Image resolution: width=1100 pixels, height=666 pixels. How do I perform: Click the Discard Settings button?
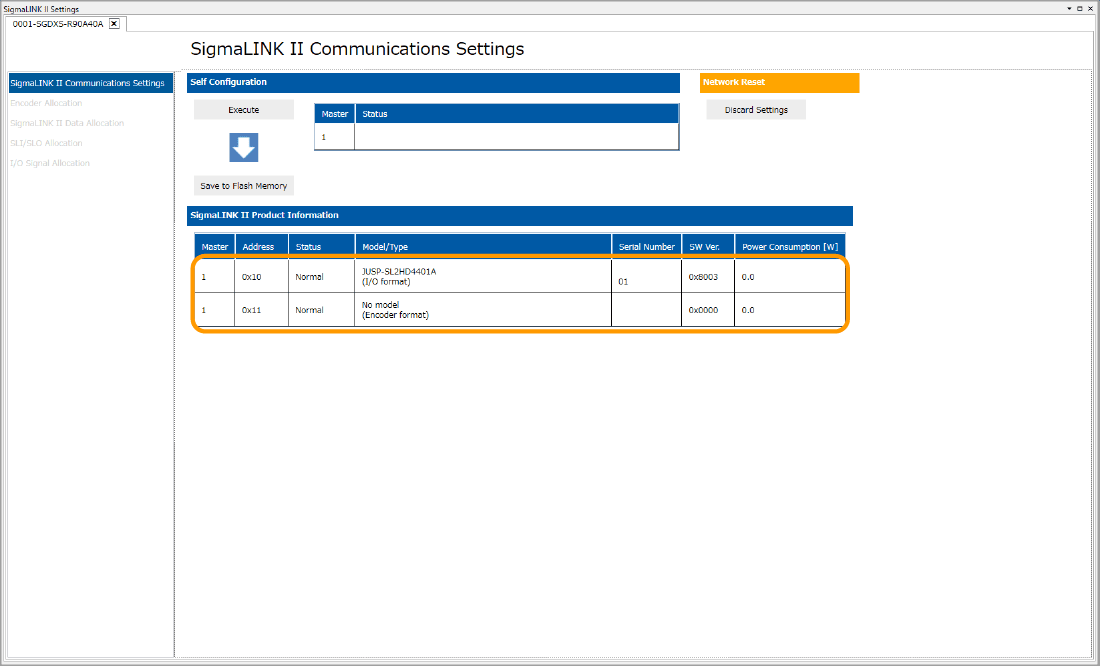click(x=756, y=110)
